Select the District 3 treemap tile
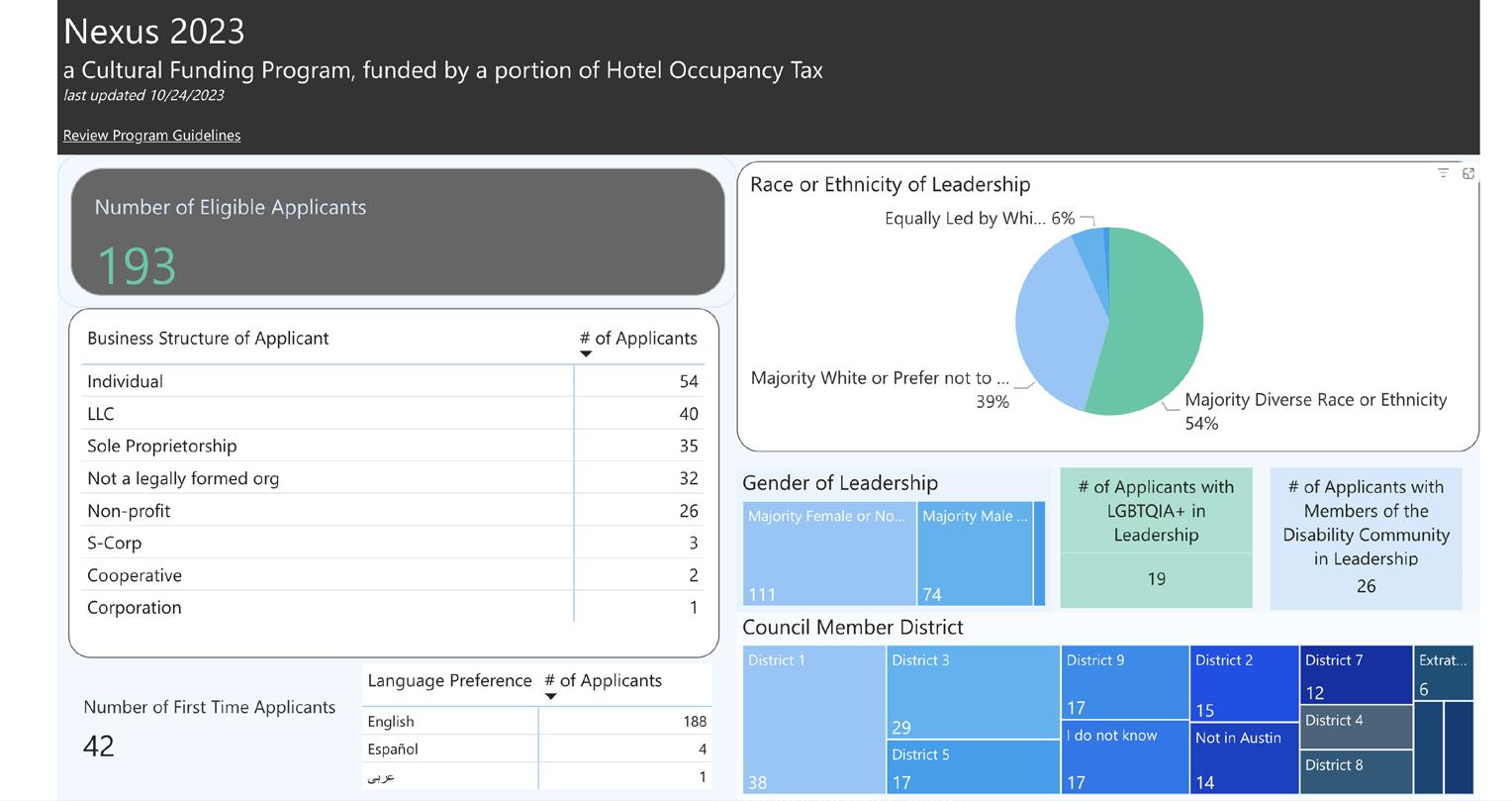Screen dimensions: 1512x801 pos(973,692)
